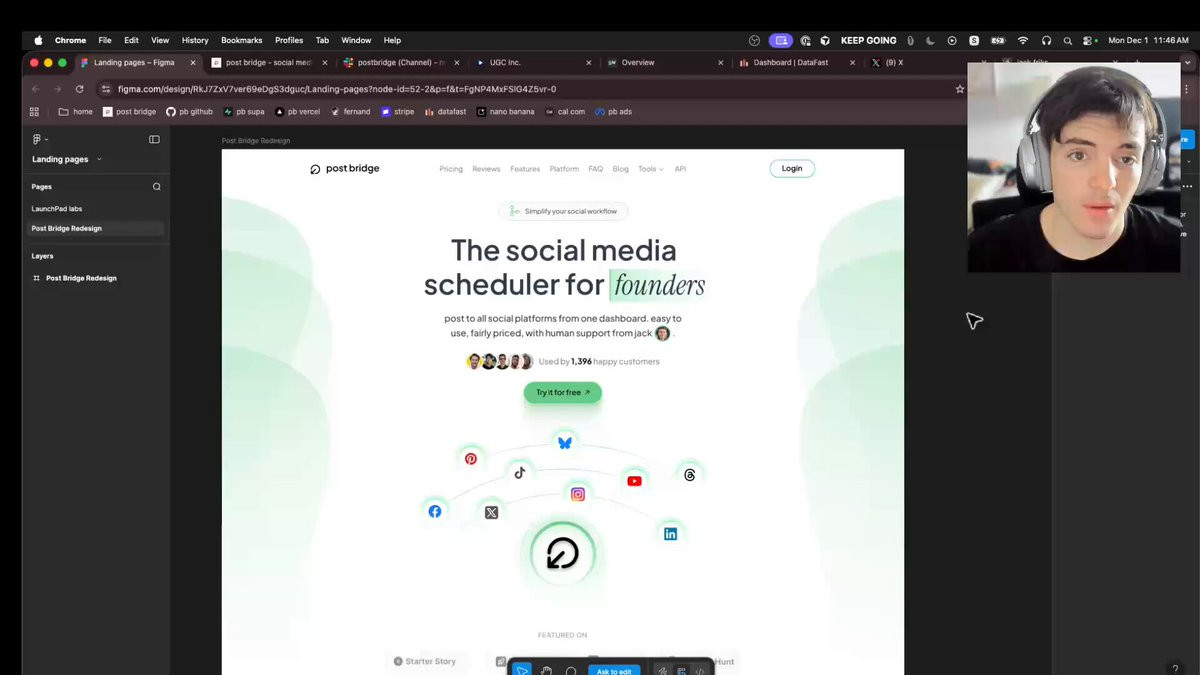Click the LinkedIn icon in the design
This screenshot has width=1200, height=675.
[670, 534]
